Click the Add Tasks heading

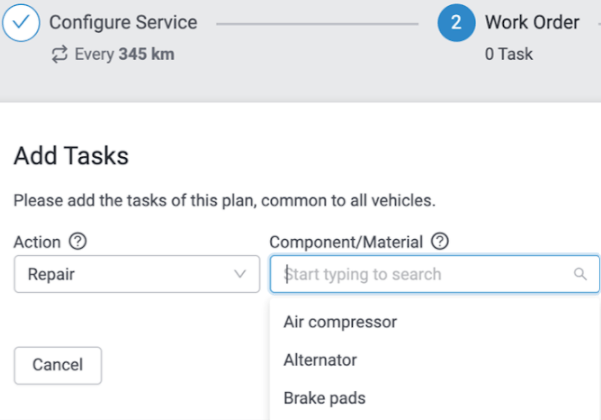pyautogui.click(x=71, y=156)
